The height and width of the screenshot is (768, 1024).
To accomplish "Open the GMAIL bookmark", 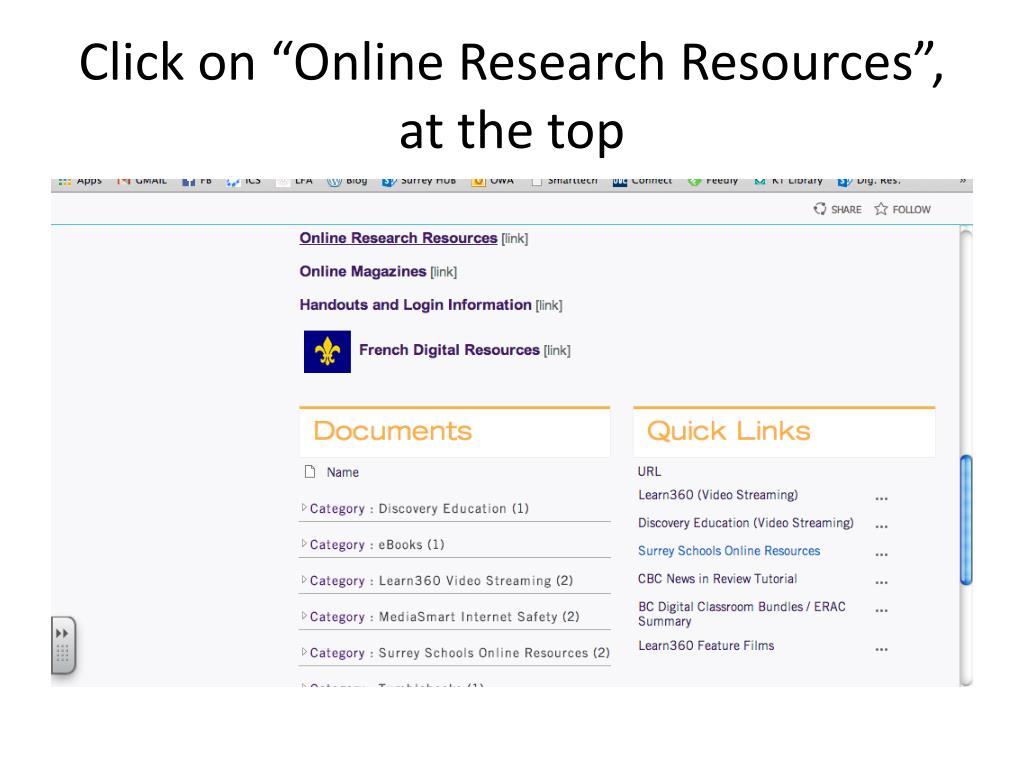I will 142,182.
